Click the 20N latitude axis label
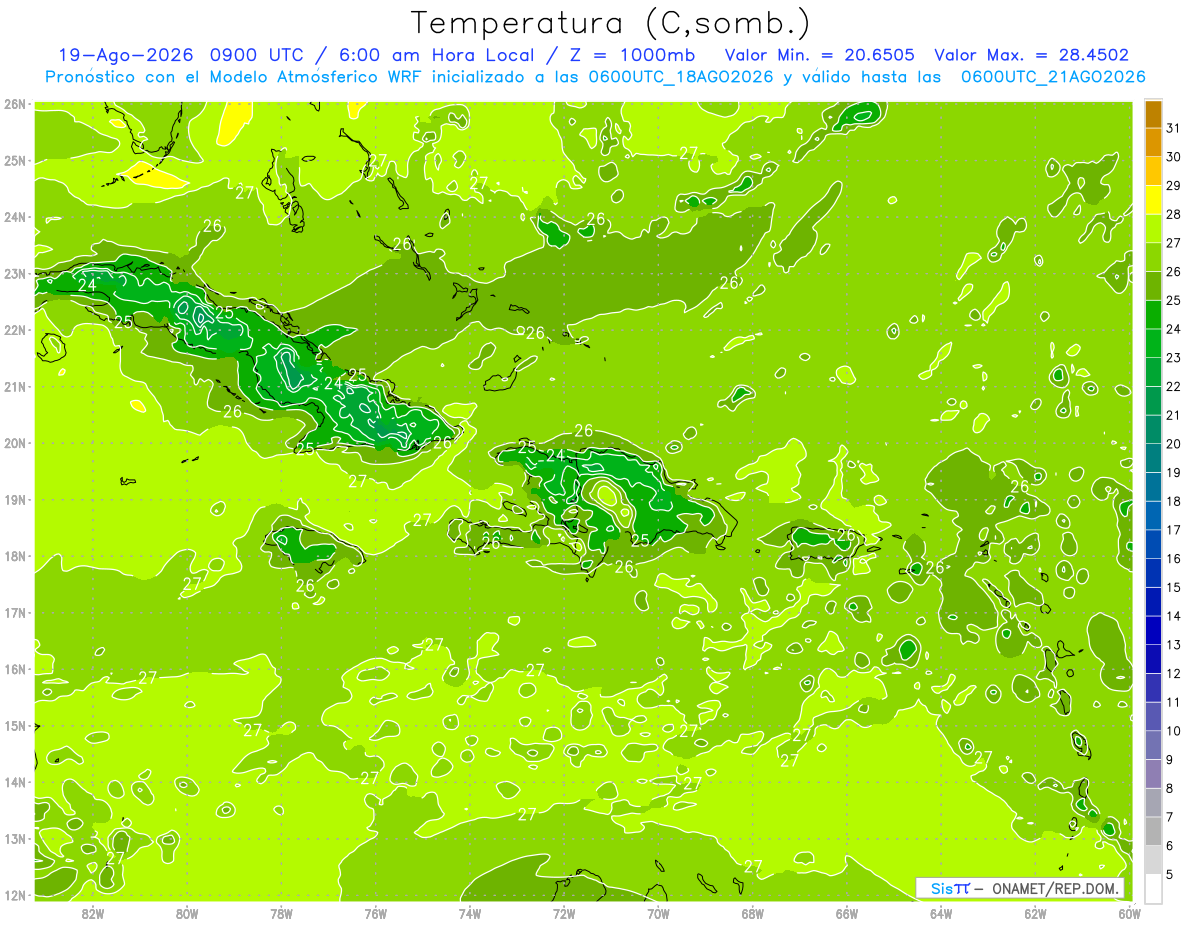This screenshot has height=927, width=1200. tap(14, 443)
